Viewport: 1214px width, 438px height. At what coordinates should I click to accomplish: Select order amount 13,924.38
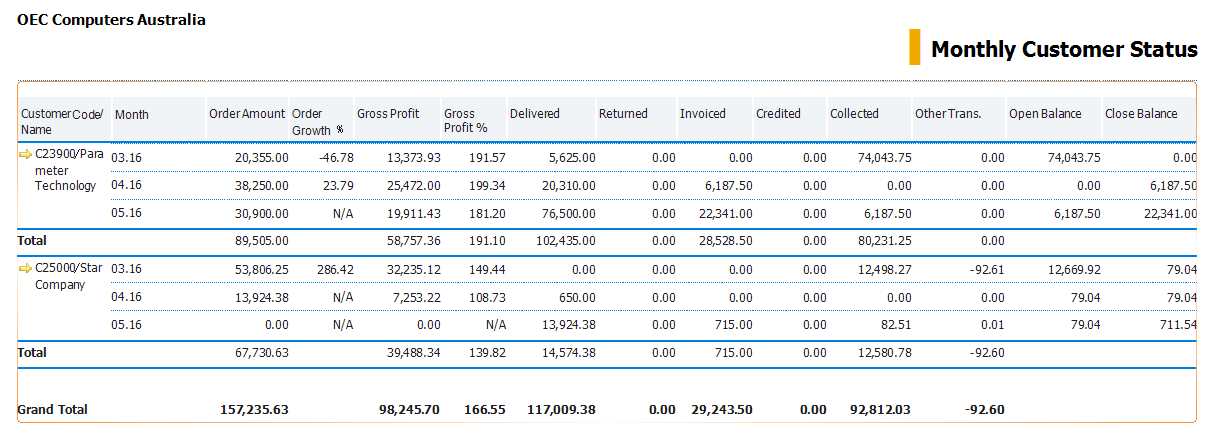[x=262, y=298]
